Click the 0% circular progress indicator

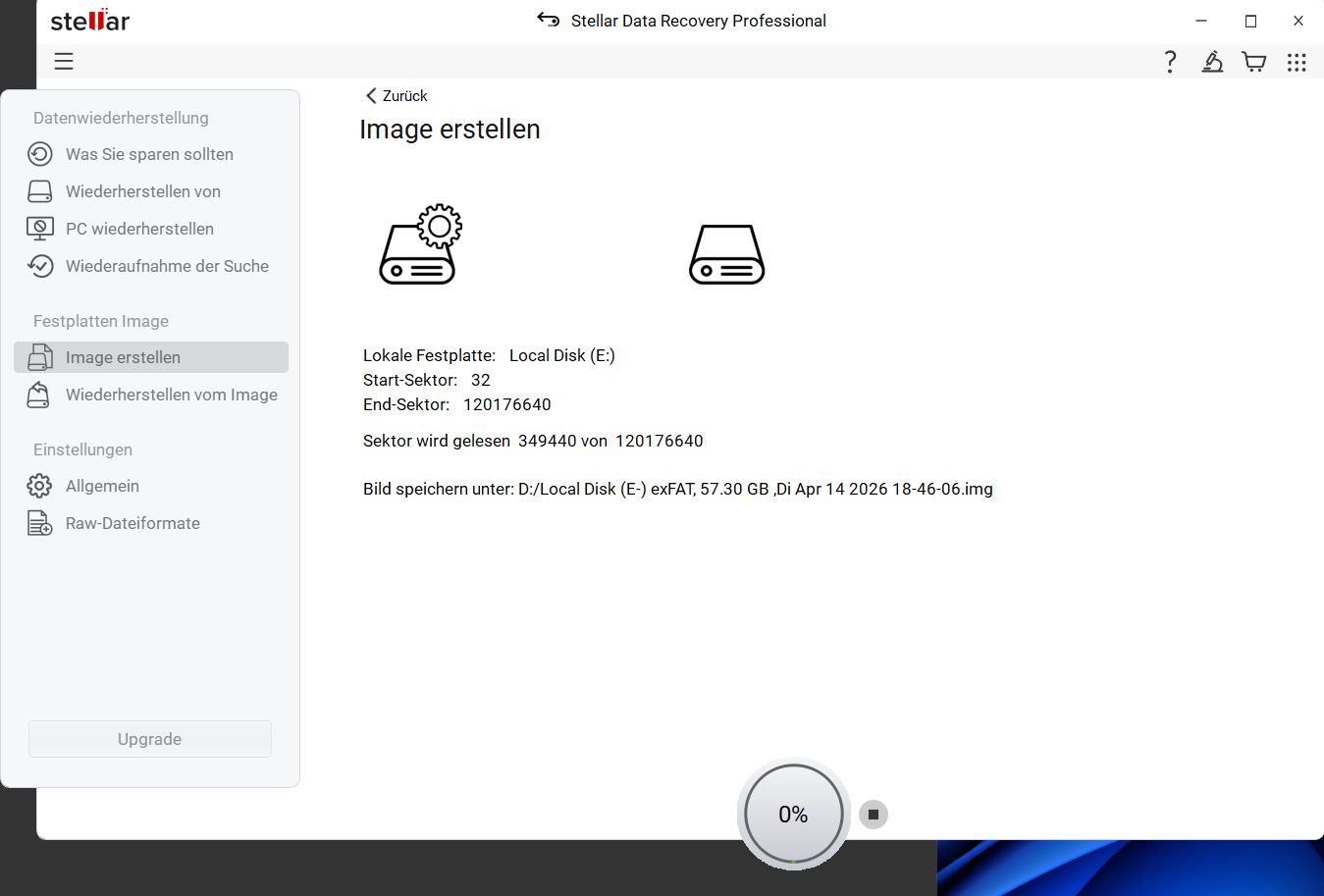[x=793, y=815]
